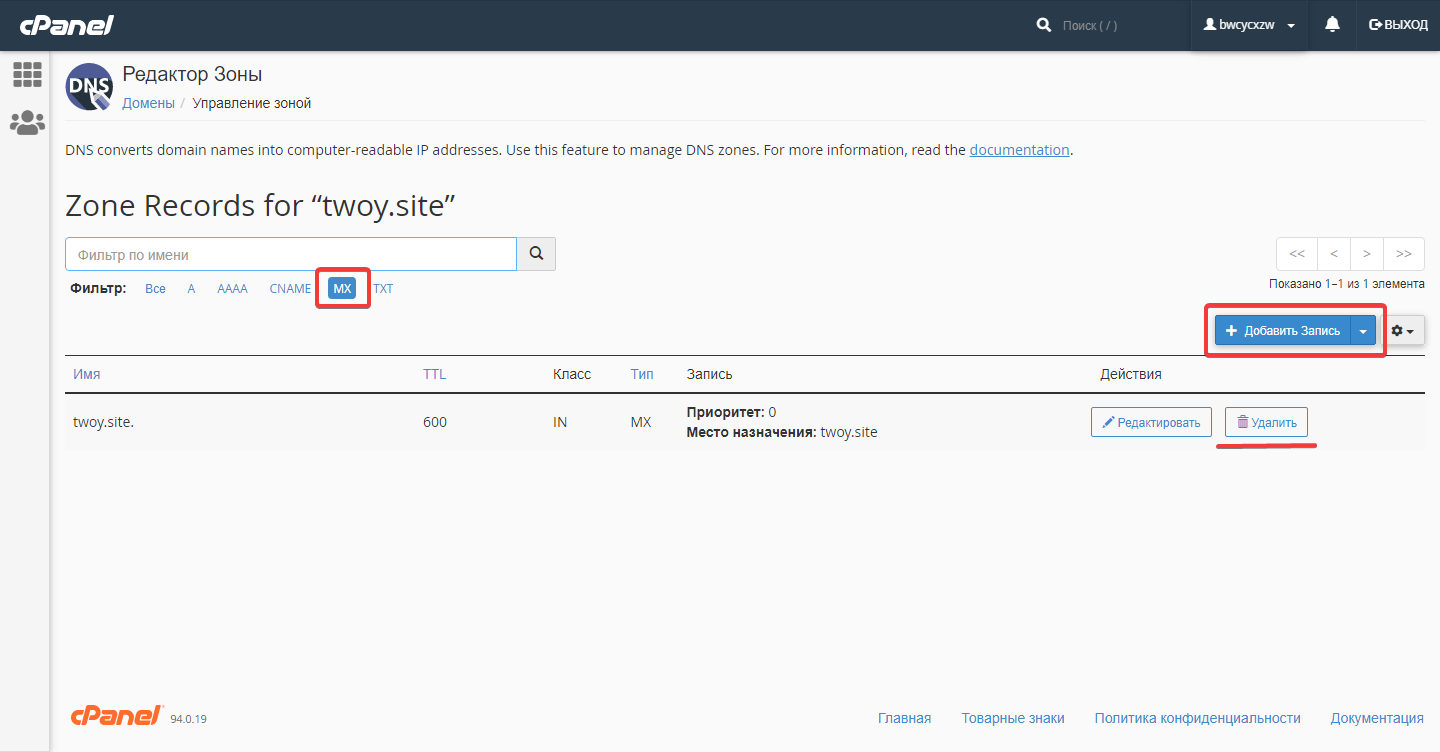Click the Добавить Запись button
The height and width of the screenshot is (752, 1440).
point(1283,330)
